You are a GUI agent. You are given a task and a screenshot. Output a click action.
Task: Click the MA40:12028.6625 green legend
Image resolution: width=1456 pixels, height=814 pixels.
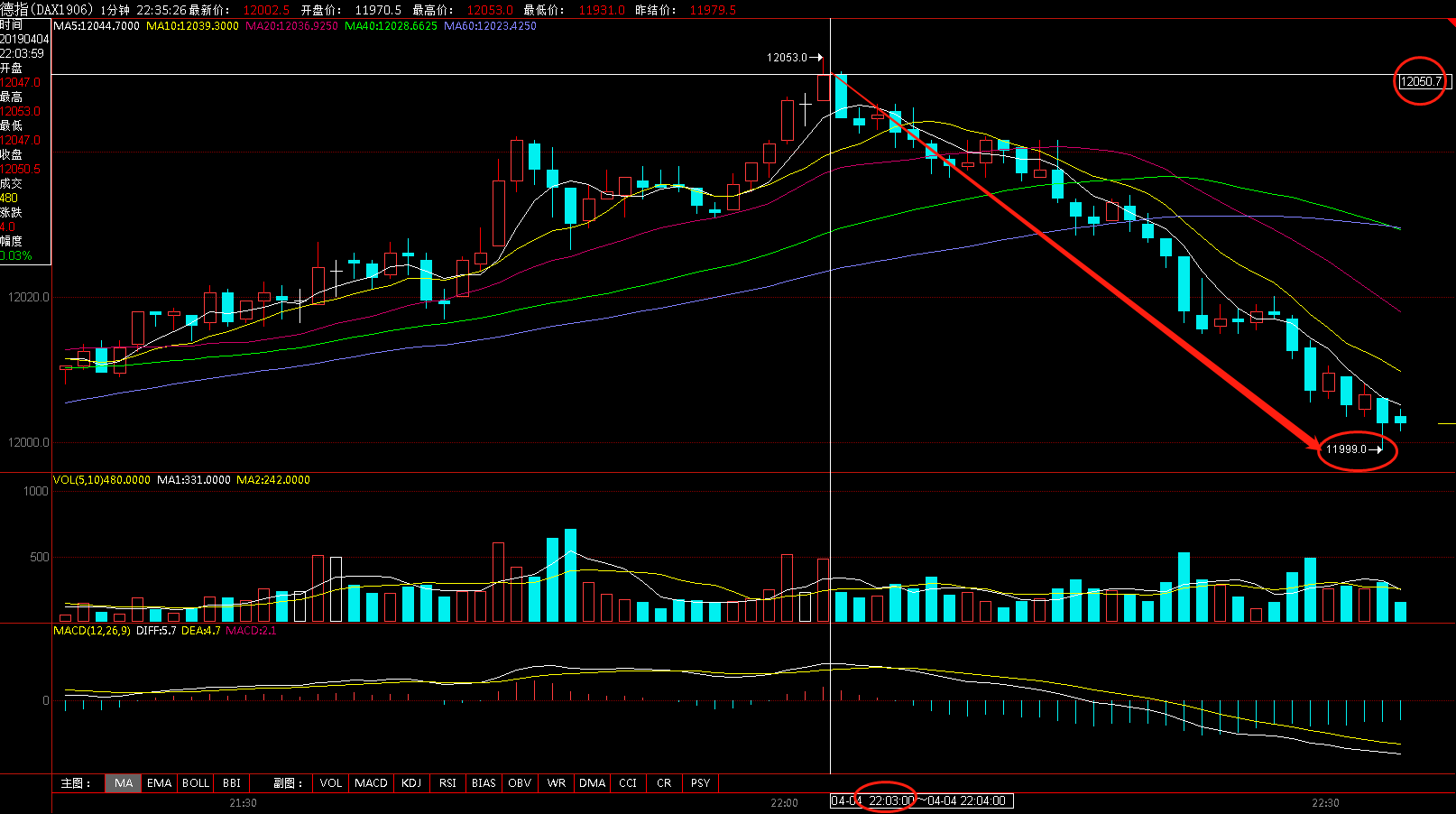[391, 26]
